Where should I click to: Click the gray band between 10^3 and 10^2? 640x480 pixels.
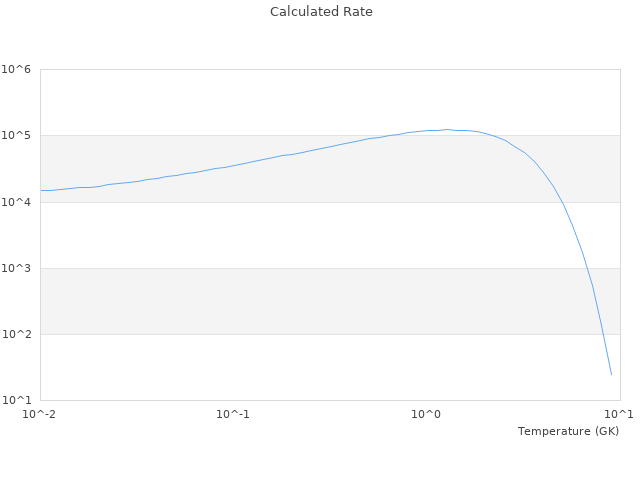coord(300,301)
